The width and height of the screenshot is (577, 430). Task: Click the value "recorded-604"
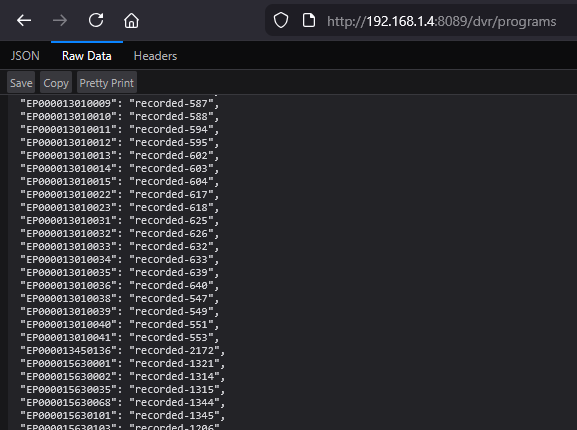[x=171, y=182]
